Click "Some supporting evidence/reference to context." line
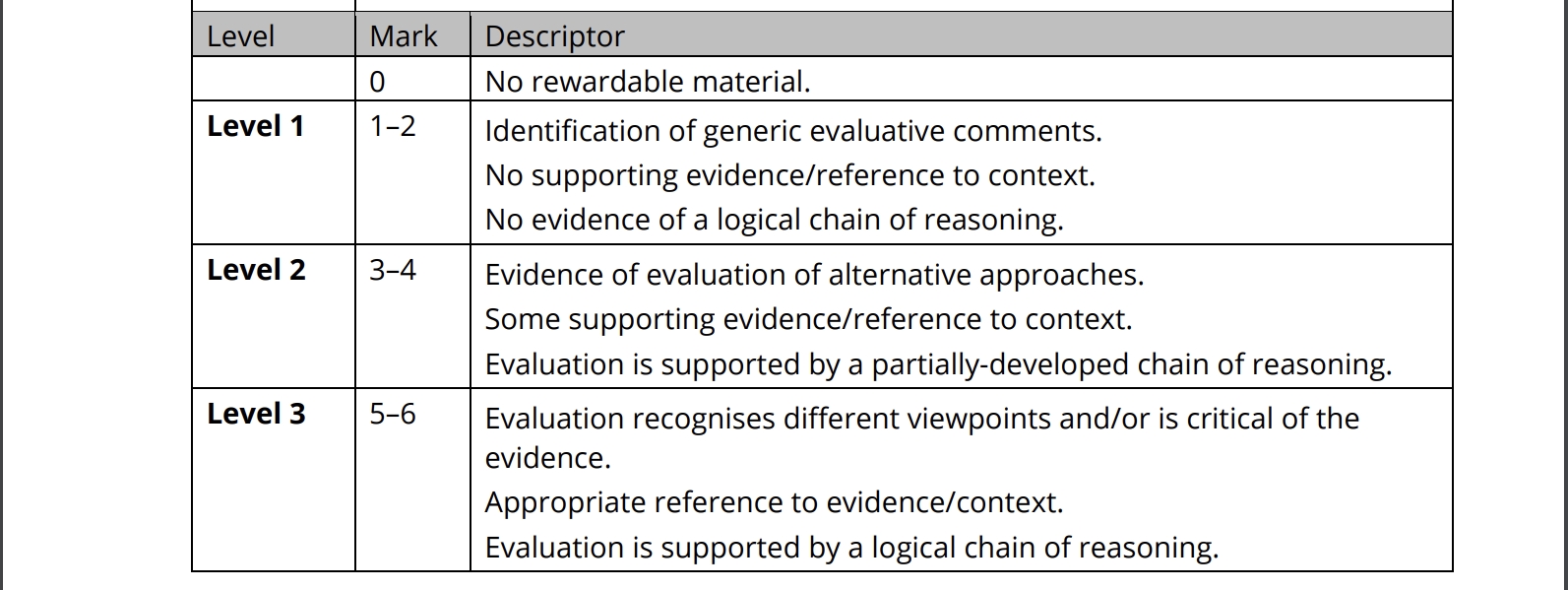Image resolution: width=1568 pixels, height=590 pixels. [x=808, y=319]
